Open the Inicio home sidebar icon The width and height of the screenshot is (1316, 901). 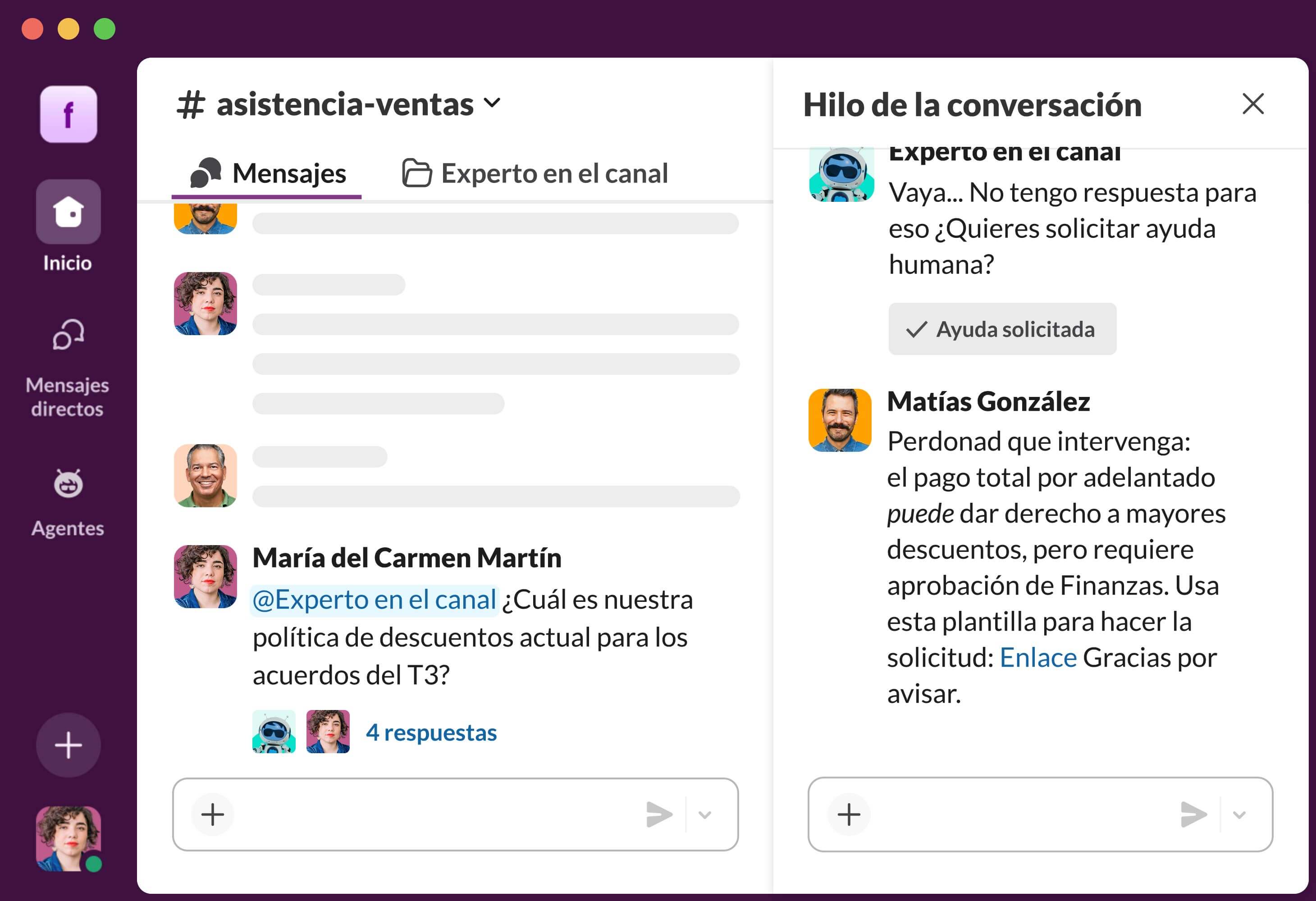[x=69, y=212]
